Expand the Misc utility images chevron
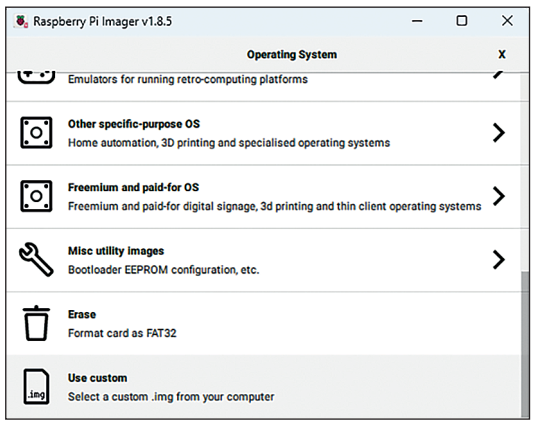The image size is (535, 427). (x=499, y=260)
